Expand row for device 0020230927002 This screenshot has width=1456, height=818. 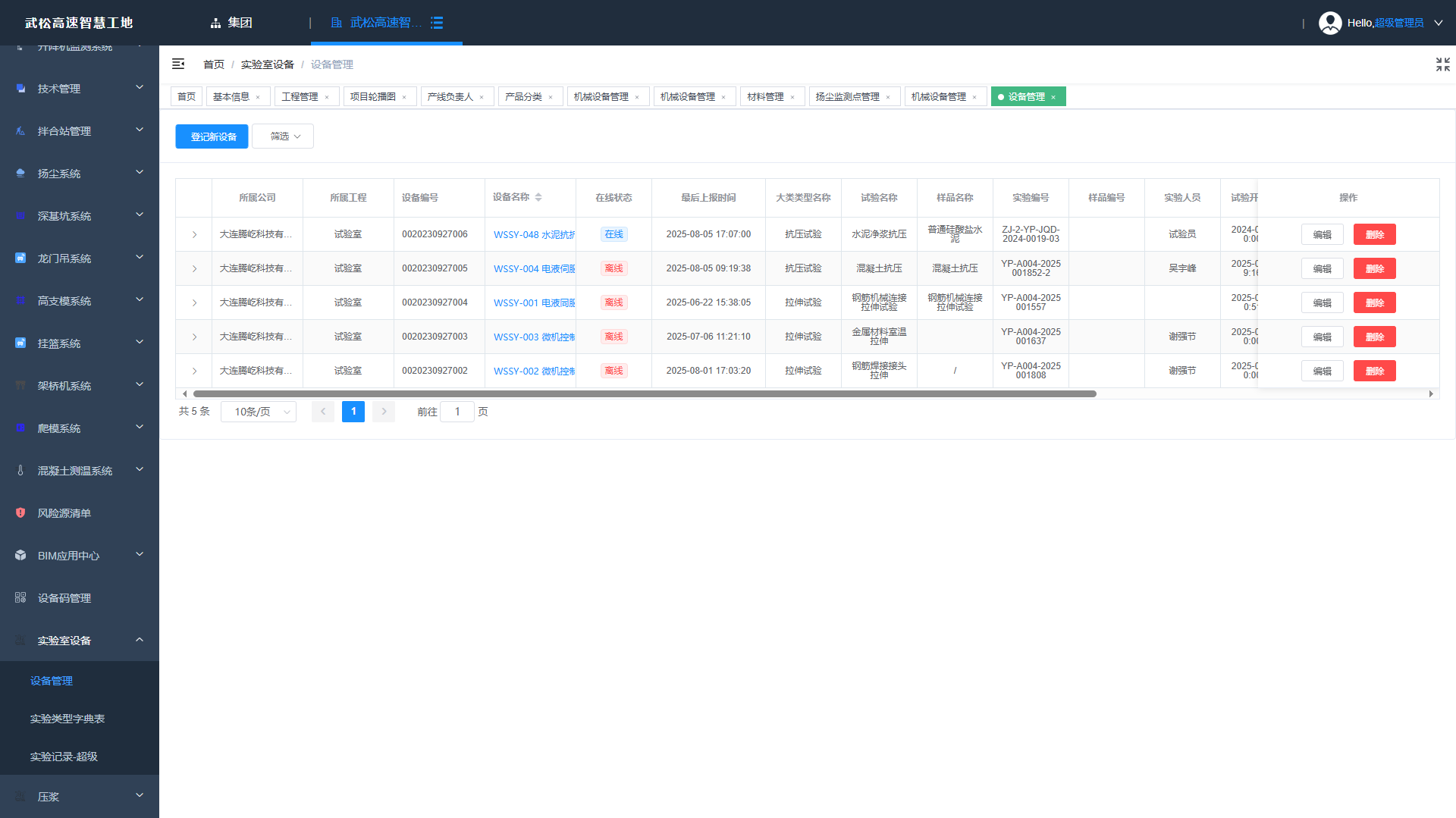coord(194,371)
